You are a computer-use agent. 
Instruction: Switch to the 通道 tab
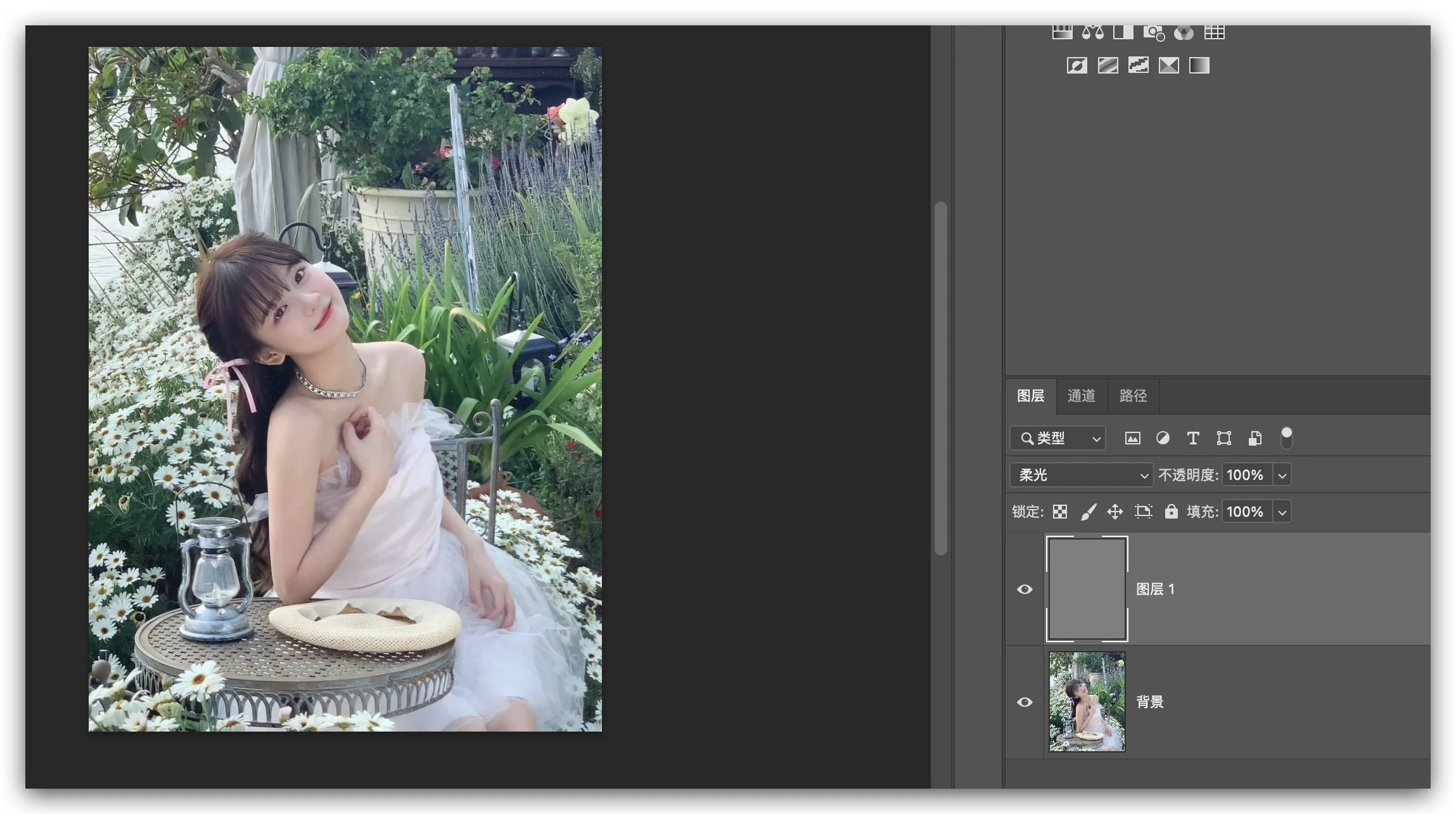pos(1081,396)
